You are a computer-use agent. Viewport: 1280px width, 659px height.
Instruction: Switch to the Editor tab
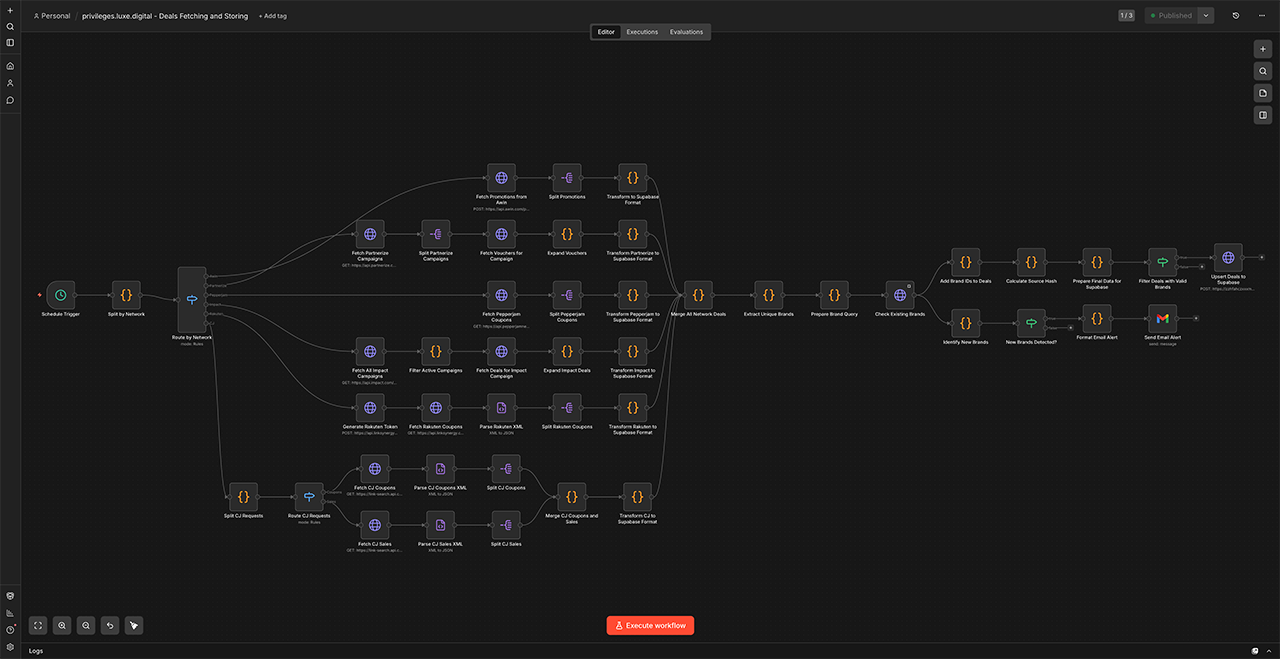tap(606, 32)
